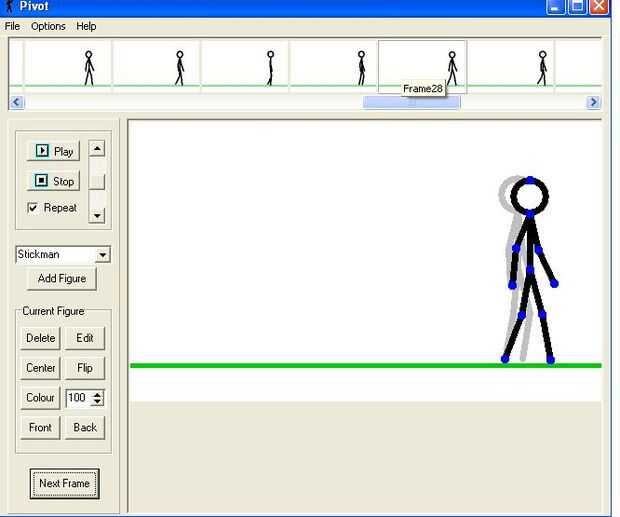Select the frame thumbnail after Frame28
Viewport: 620px width, 517px height.
tap(511, 66)
